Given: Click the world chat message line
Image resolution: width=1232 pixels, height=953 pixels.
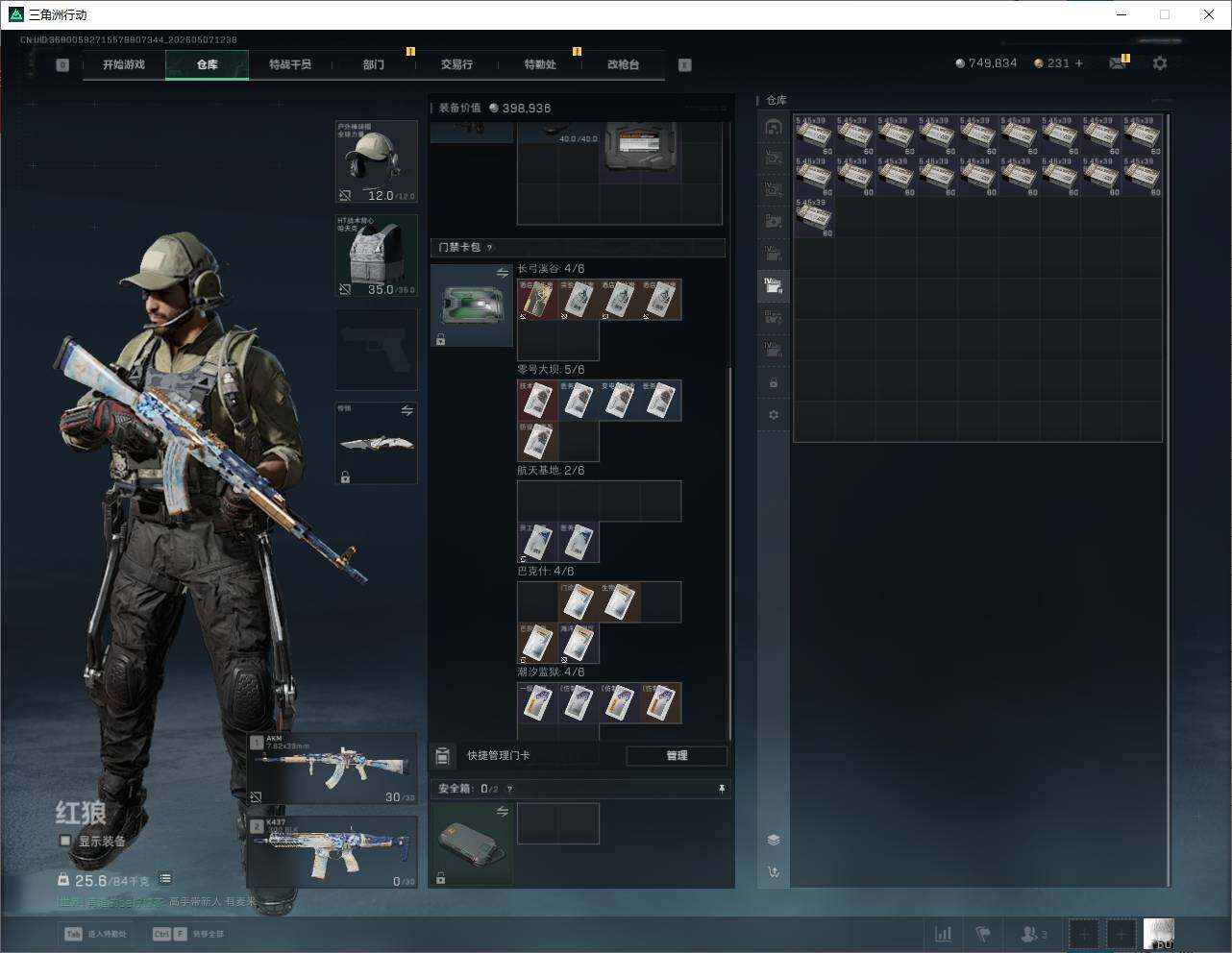Looking at the screenshot, I should 157,902.
